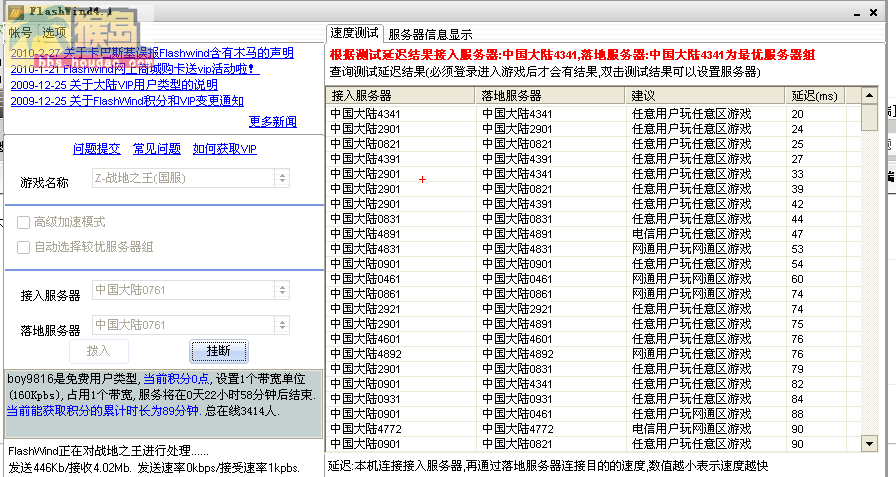Click the FlashWind title bar app icon

pyautogui.click(x=15, y=11)
